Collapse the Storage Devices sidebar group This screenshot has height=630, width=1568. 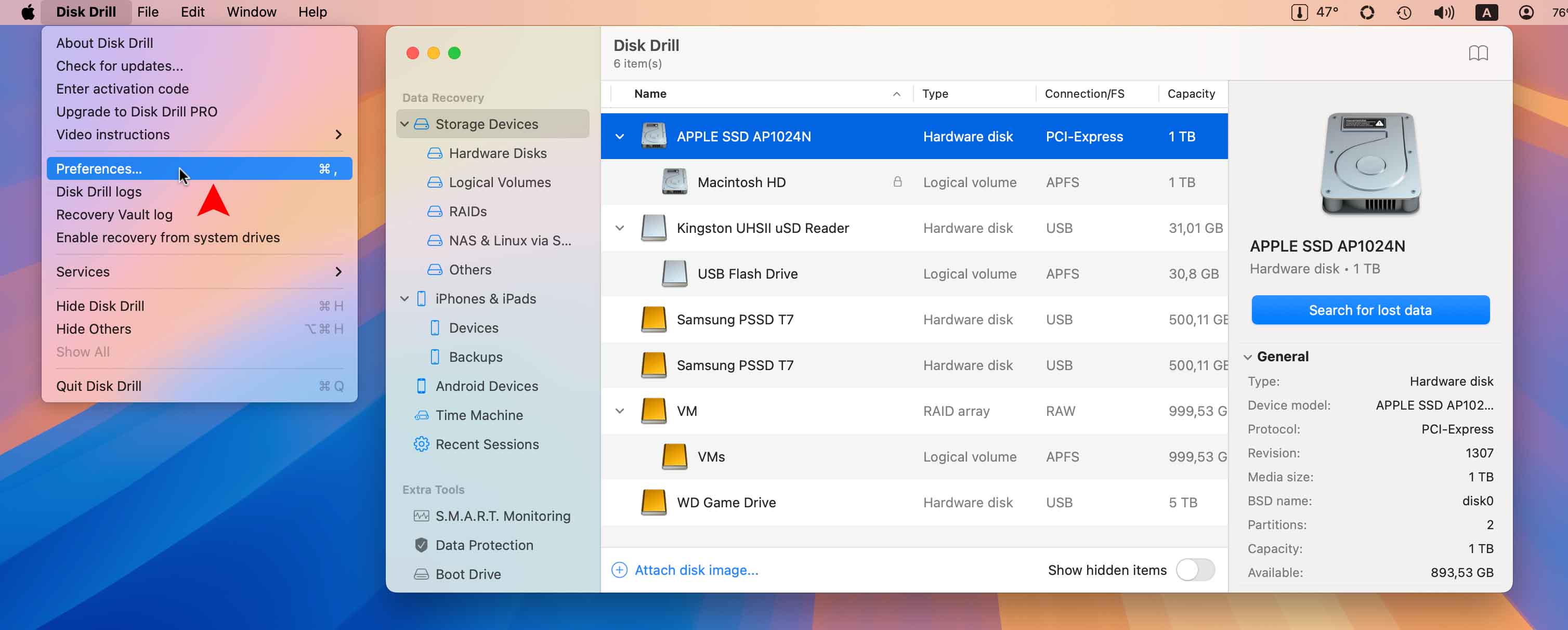pos(404,124)
